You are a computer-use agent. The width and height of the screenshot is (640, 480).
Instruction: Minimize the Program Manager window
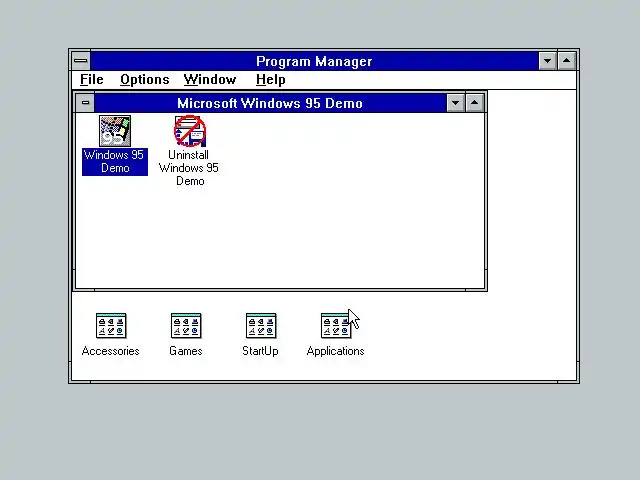547,61
